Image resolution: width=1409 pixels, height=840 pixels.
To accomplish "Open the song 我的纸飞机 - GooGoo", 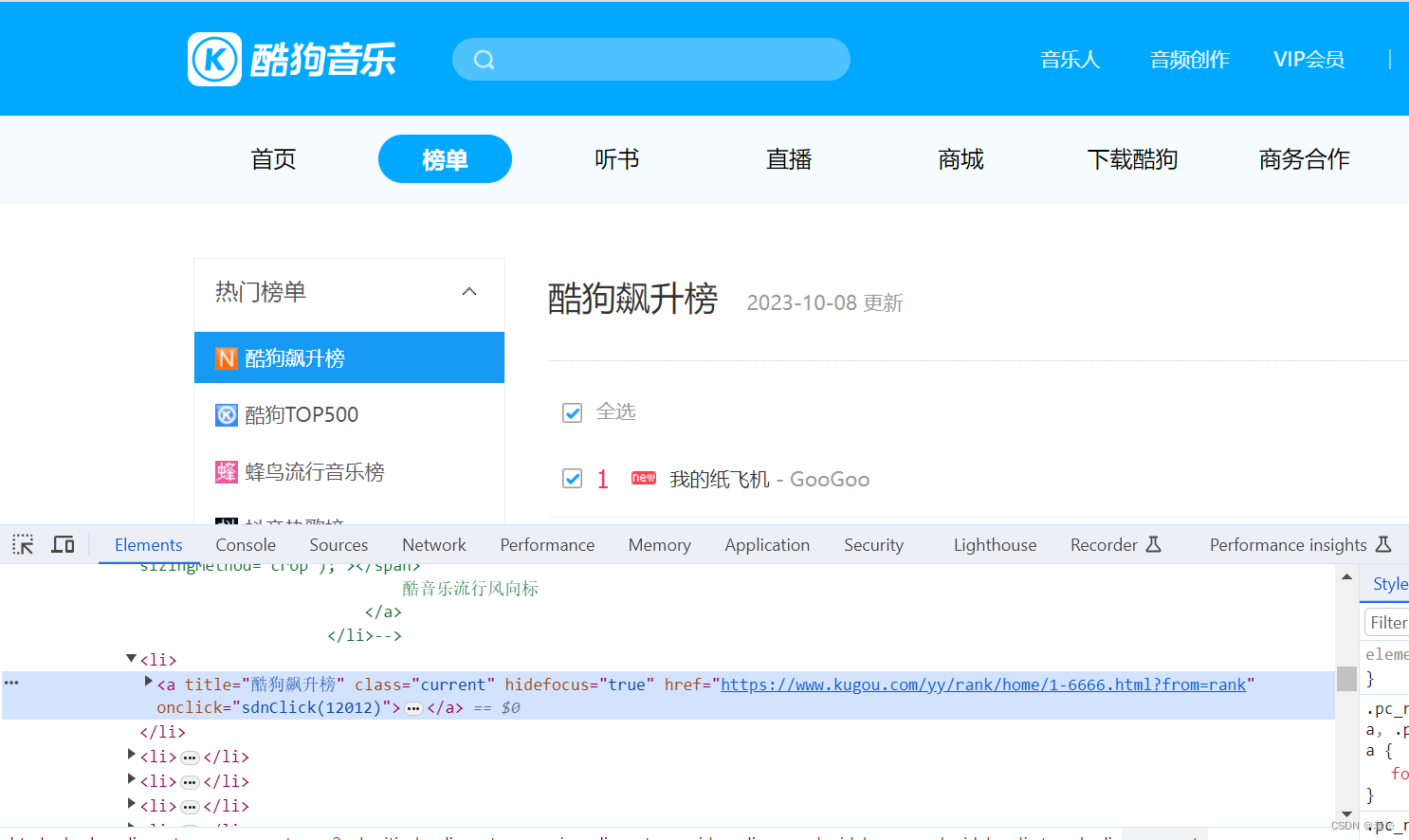I will 770,480.
